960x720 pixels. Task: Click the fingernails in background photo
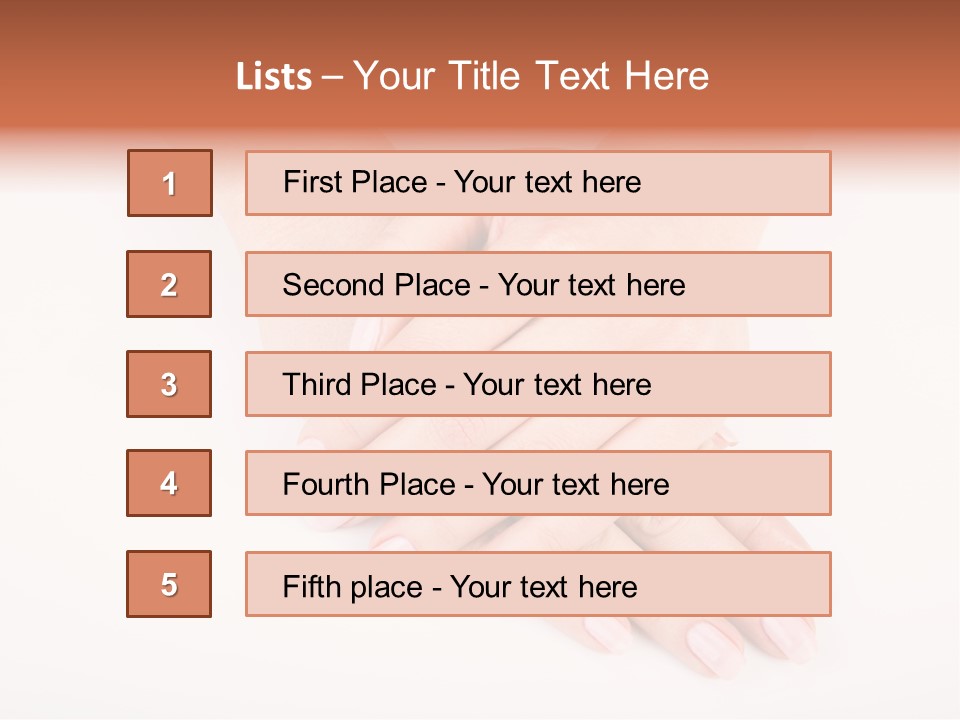(715, 645)
